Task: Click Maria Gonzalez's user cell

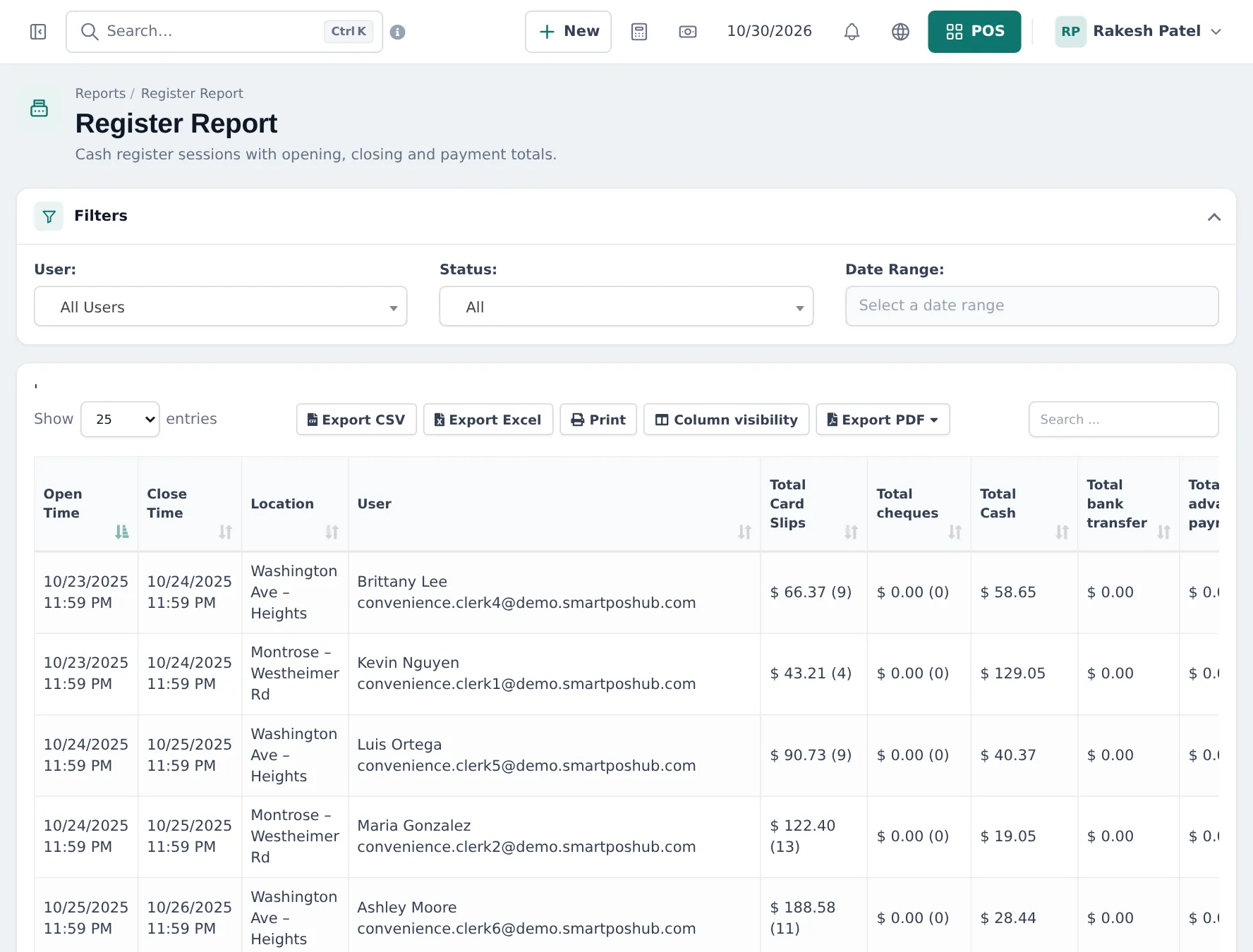Action: (x=555, y=837)
